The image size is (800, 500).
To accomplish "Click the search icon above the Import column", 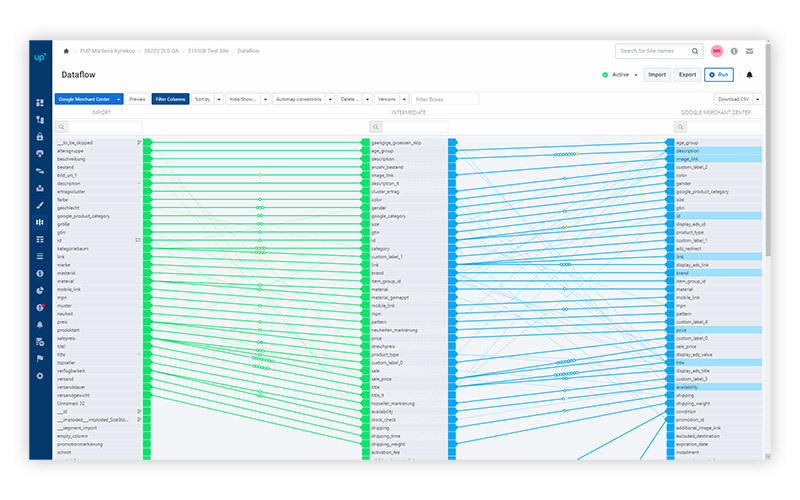I will pos(61,127).
